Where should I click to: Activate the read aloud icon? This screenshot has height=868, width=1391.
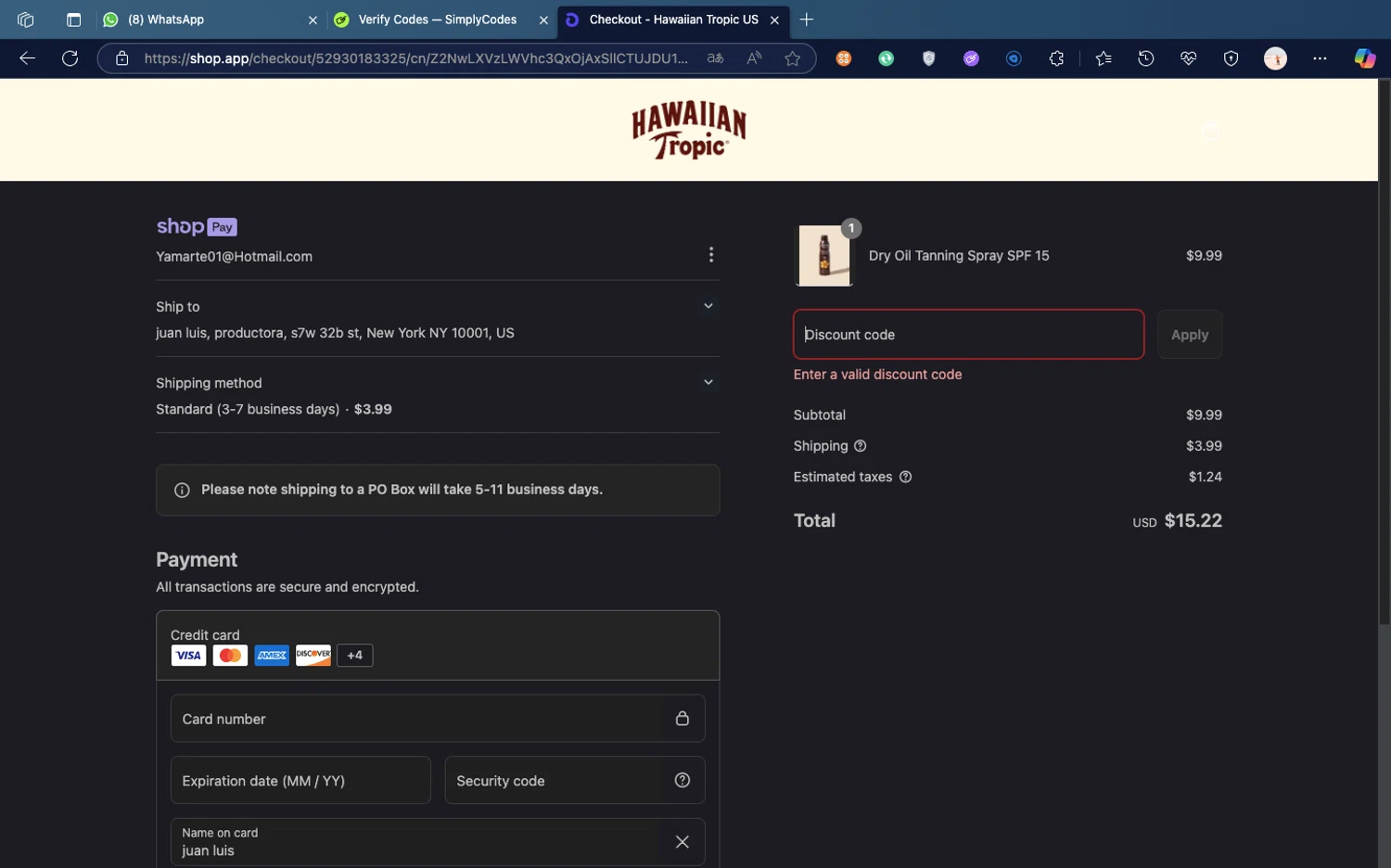coord(754,58)
